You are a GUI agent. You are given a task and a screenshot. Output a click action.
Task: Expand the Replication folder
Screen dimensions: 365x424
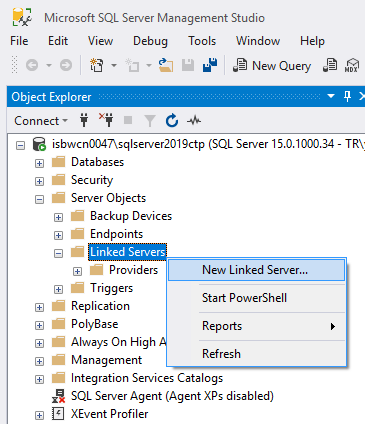[x=39, y=307]
